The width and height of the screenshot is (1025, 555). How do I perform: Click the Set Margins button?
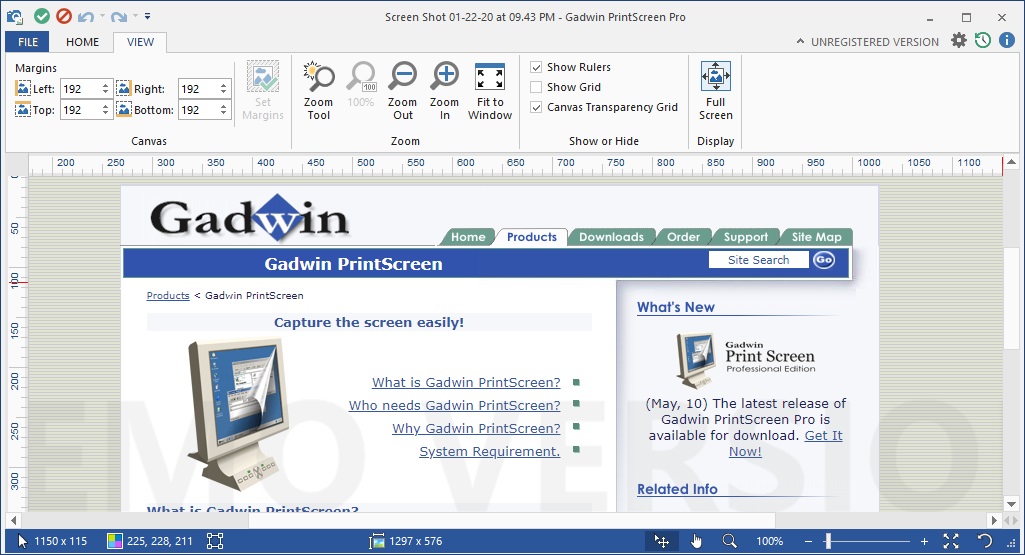pyautogui.click(x=263, y=91)
